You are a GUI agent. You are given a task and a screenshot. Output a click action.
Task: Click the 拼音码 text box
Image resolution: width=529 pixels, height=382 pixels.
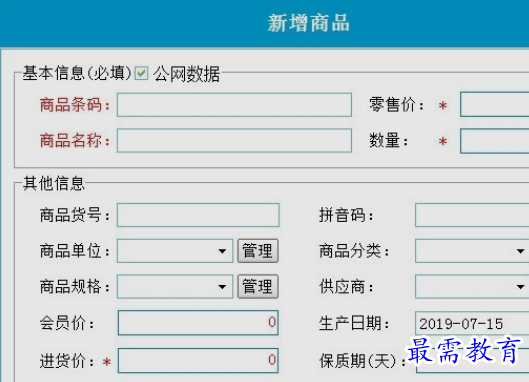[x=472, y=215]
